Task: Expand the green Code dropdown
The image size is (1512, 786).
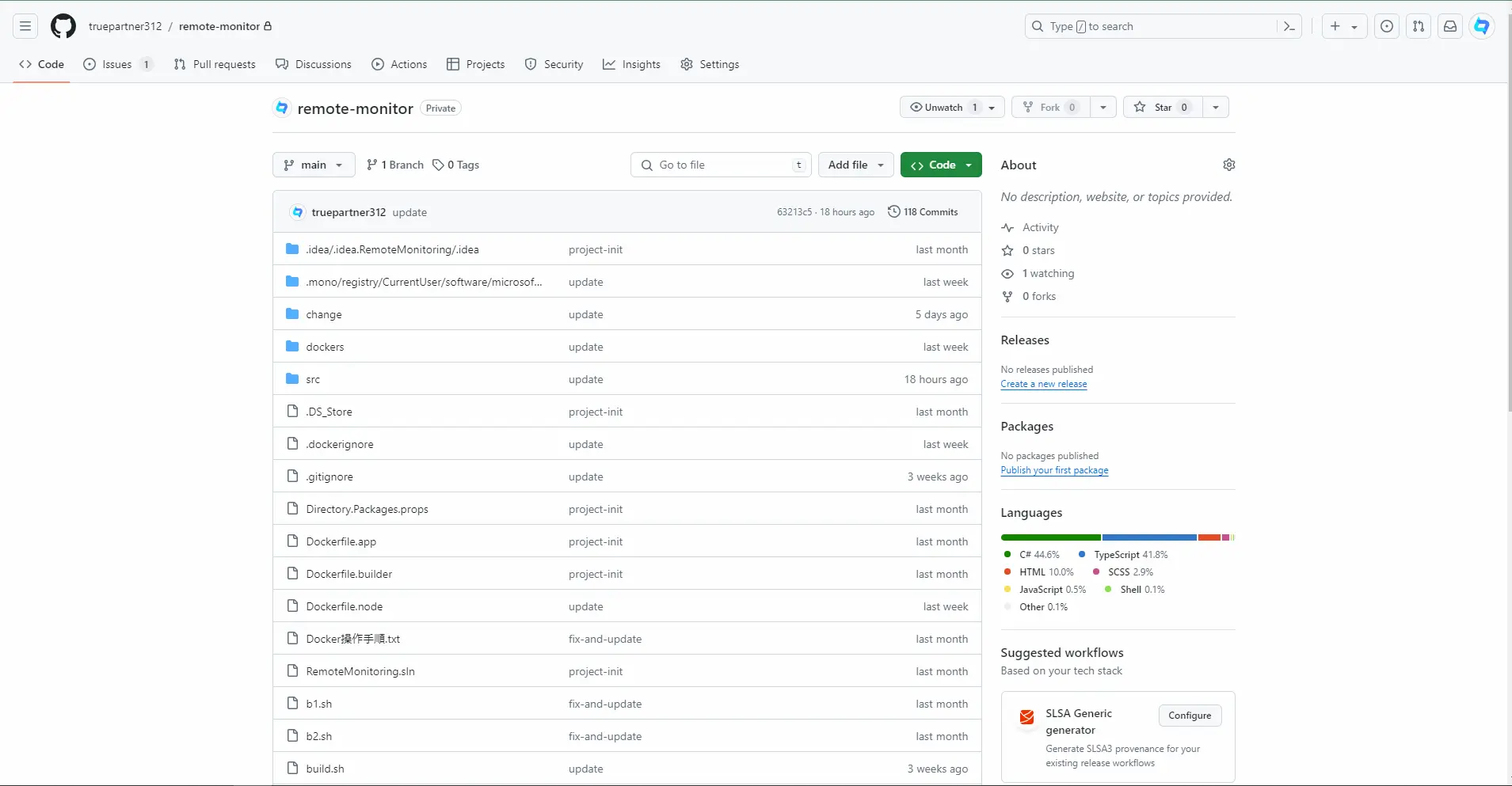Action: point(941,165)
